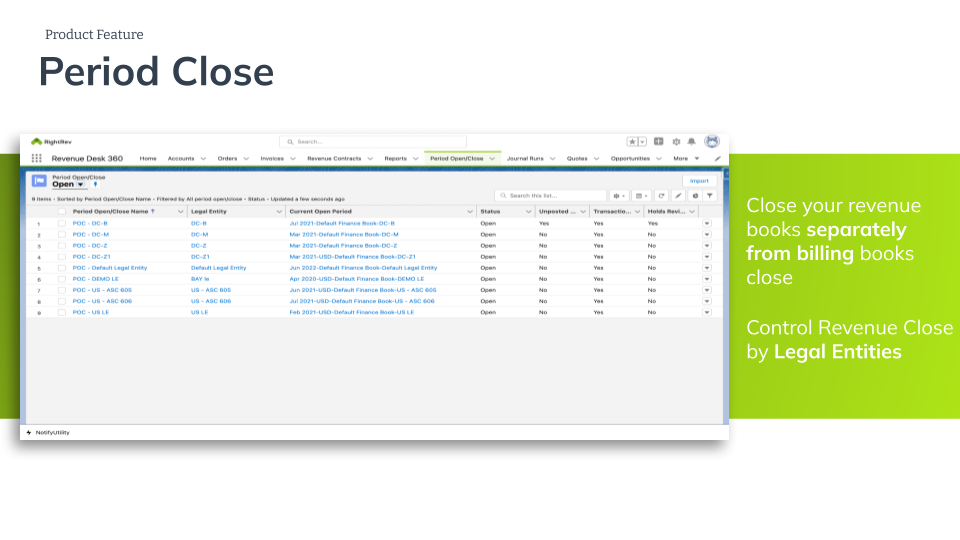Open the App Launcher grid icon
Image resolution: width=960 pixels, height=540 pixels.
(37, 158)
